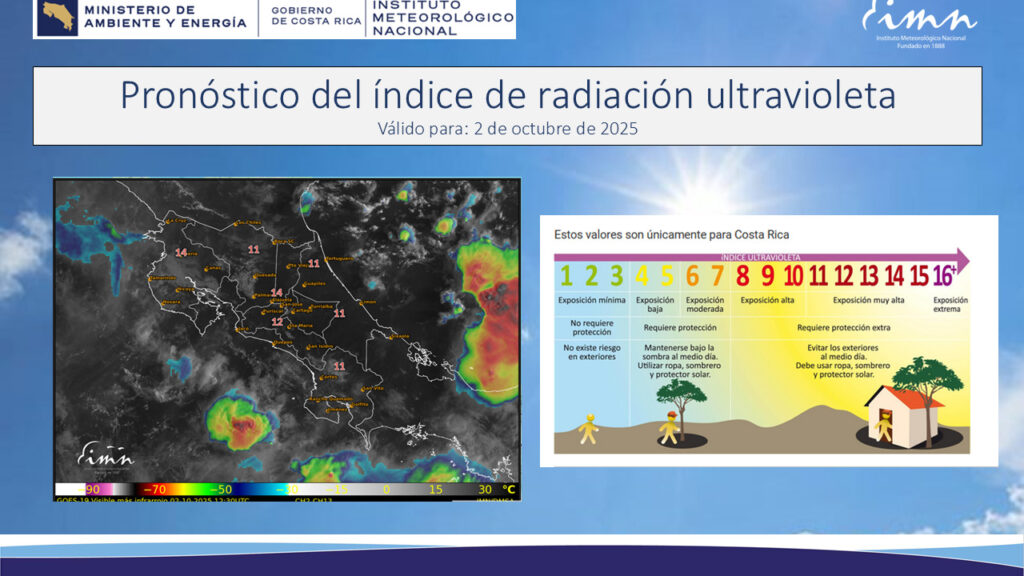
Task: Open "Instituto Meteorológico Nacional" header text
Action: click(442, 18)
